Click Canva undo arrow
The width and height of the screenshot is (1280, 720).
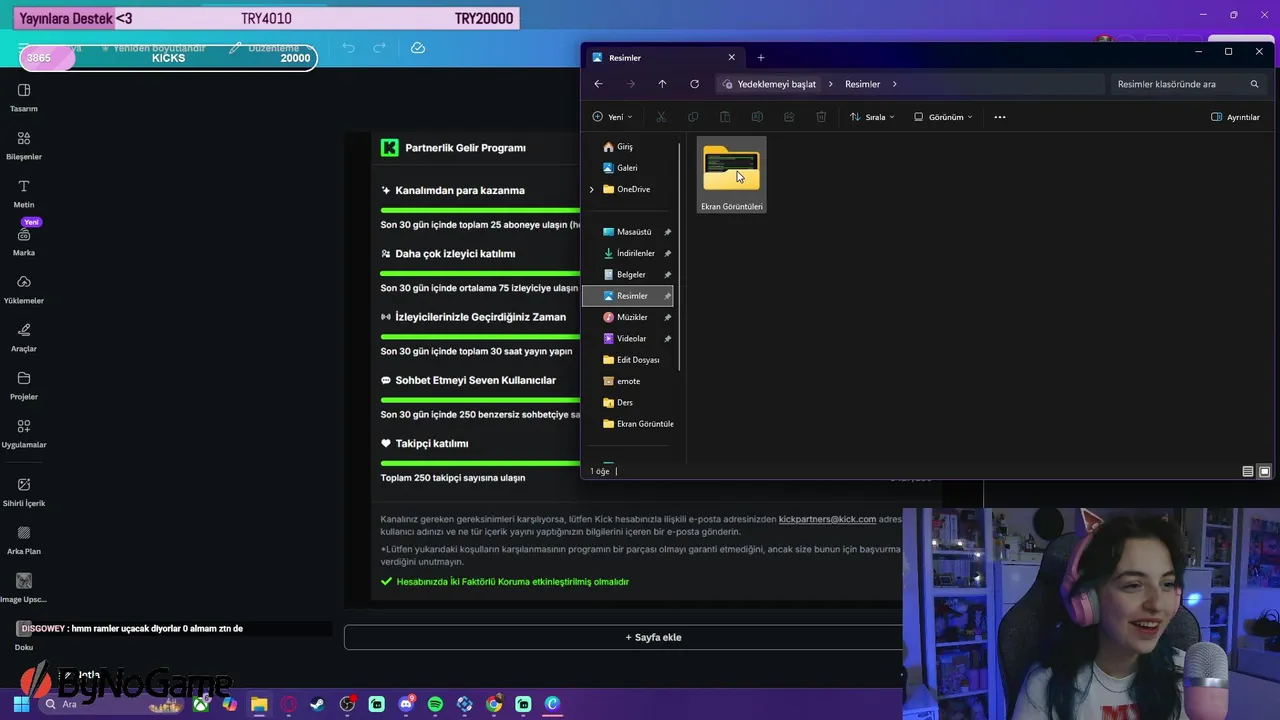pos(348,48)
